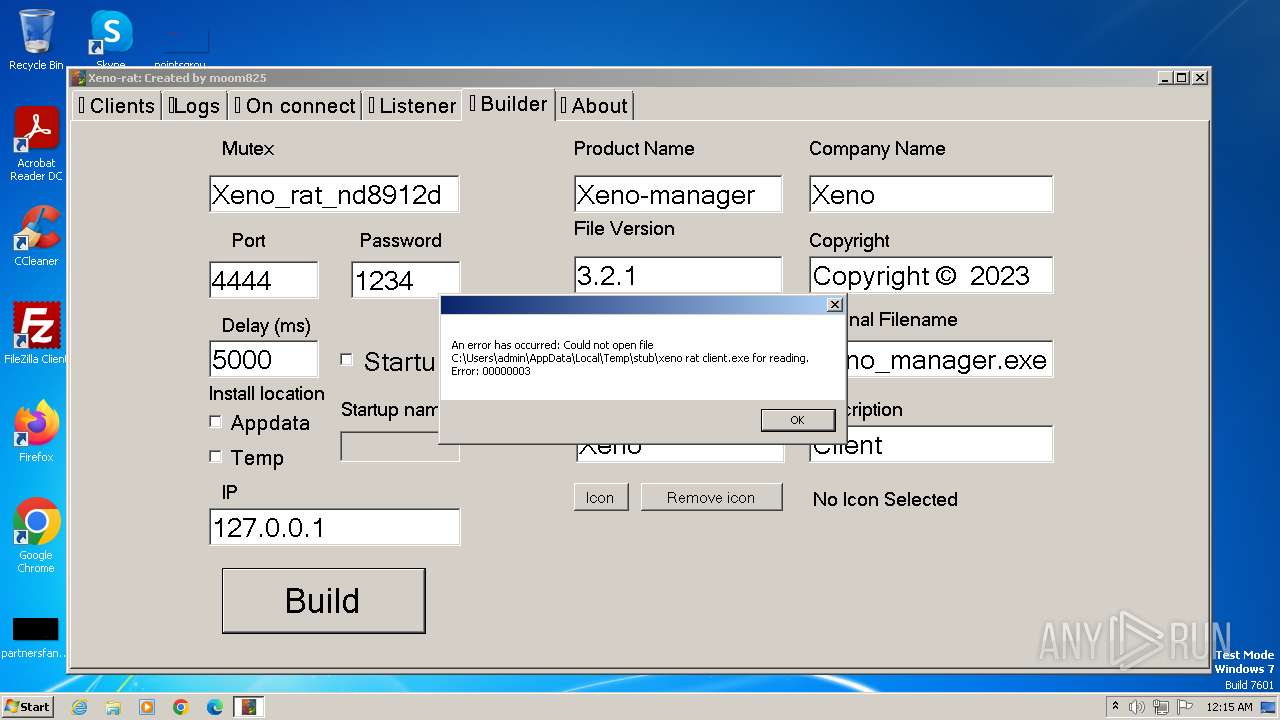Viewport: 1280px width, 720px height.
Task: Select Xeno-rat taskbar item
Action: click(x=249, y=707)
